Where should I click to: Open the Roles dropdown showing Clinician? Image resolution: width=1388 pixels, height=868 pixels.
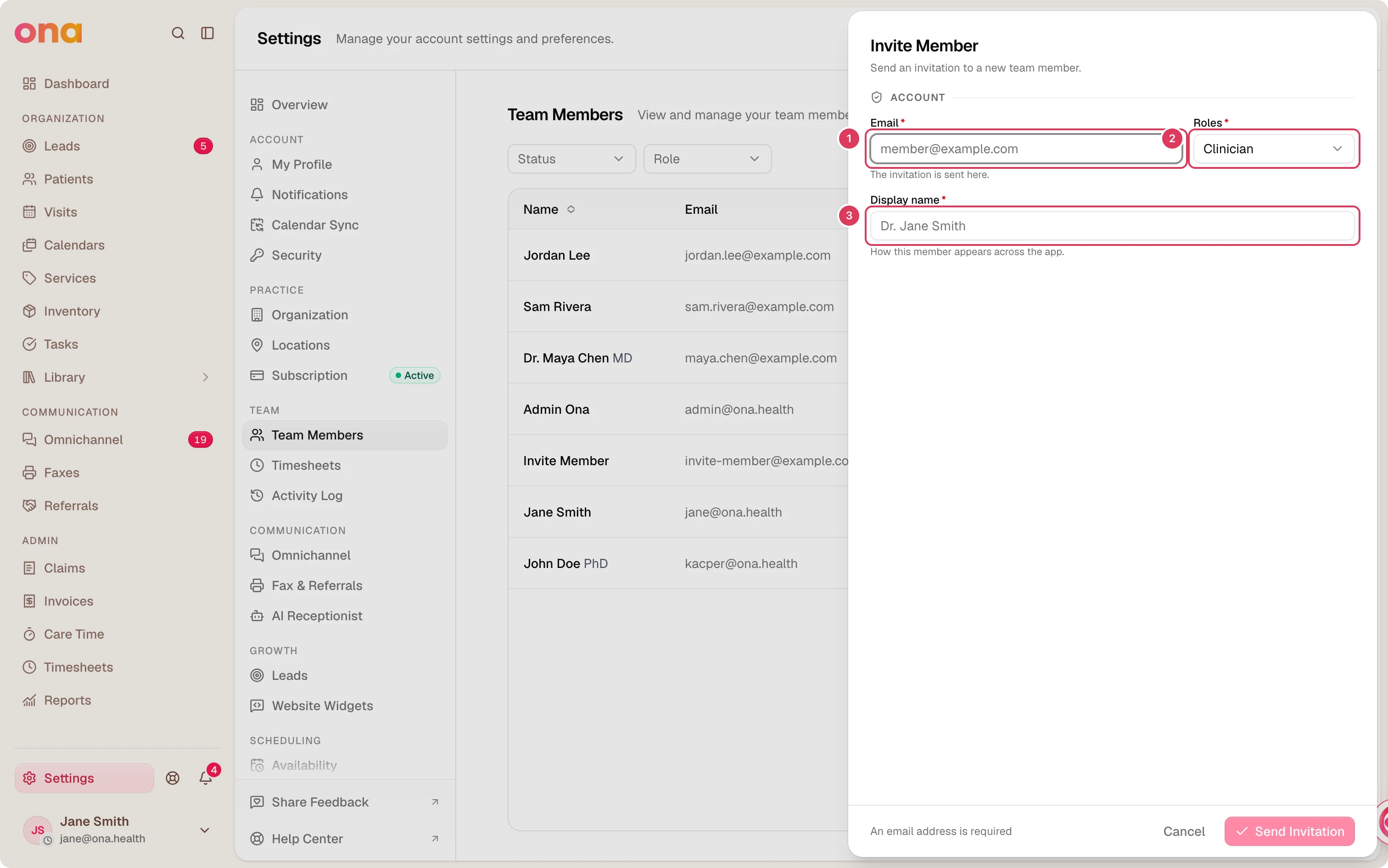click(1273, 149)
